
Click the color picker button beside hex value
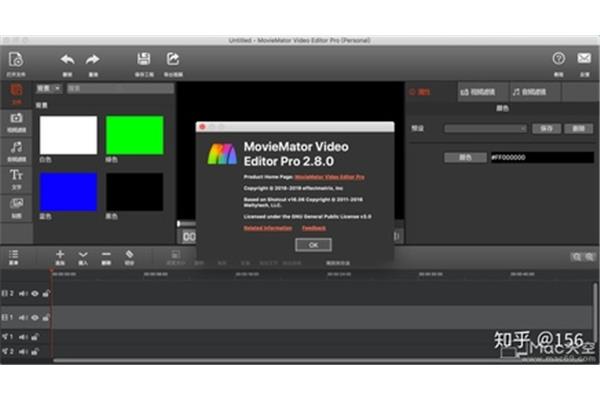coord(465,157)
